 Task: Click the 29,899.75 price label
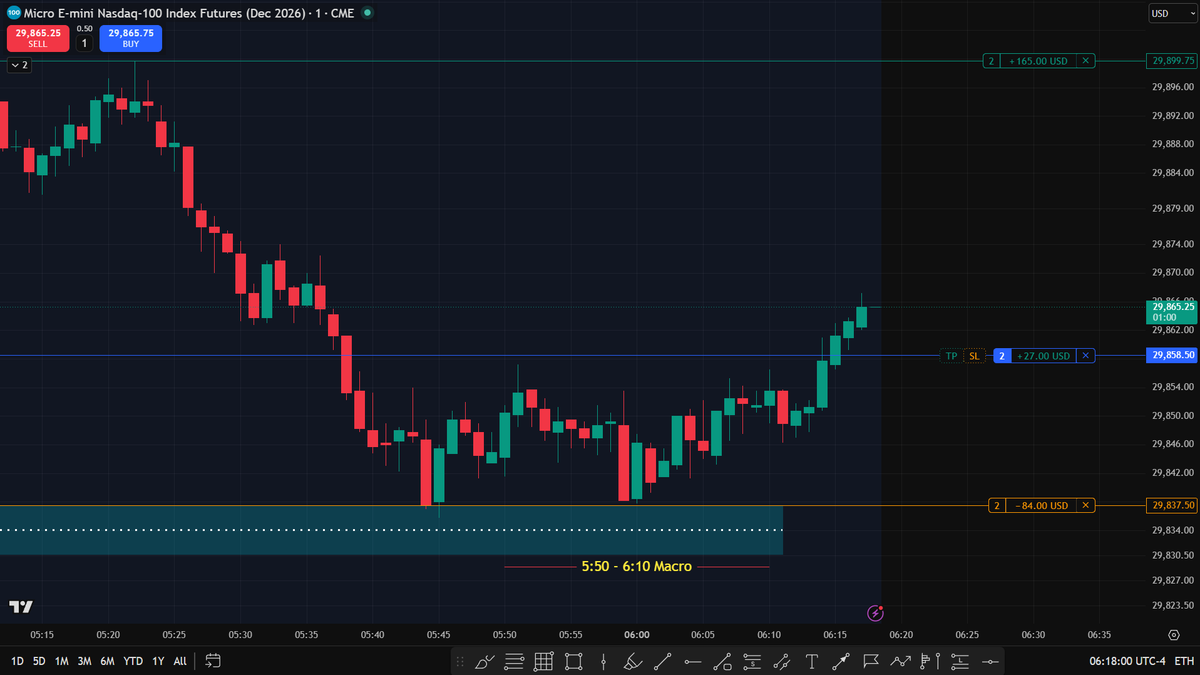(x=1172, y=61)
